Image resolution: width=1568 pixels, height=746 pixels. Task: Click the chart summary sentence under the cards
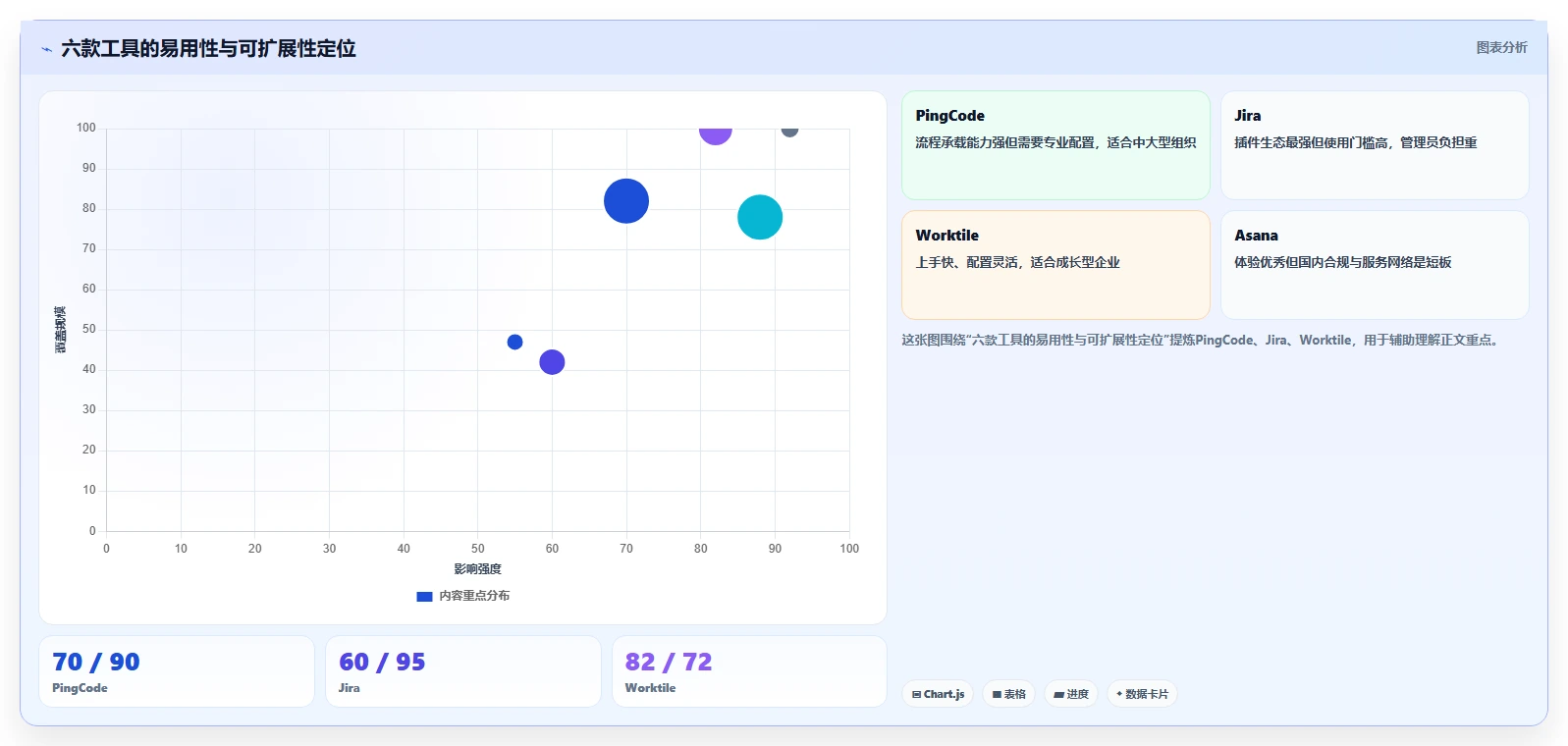click(x=1203, y=341)
